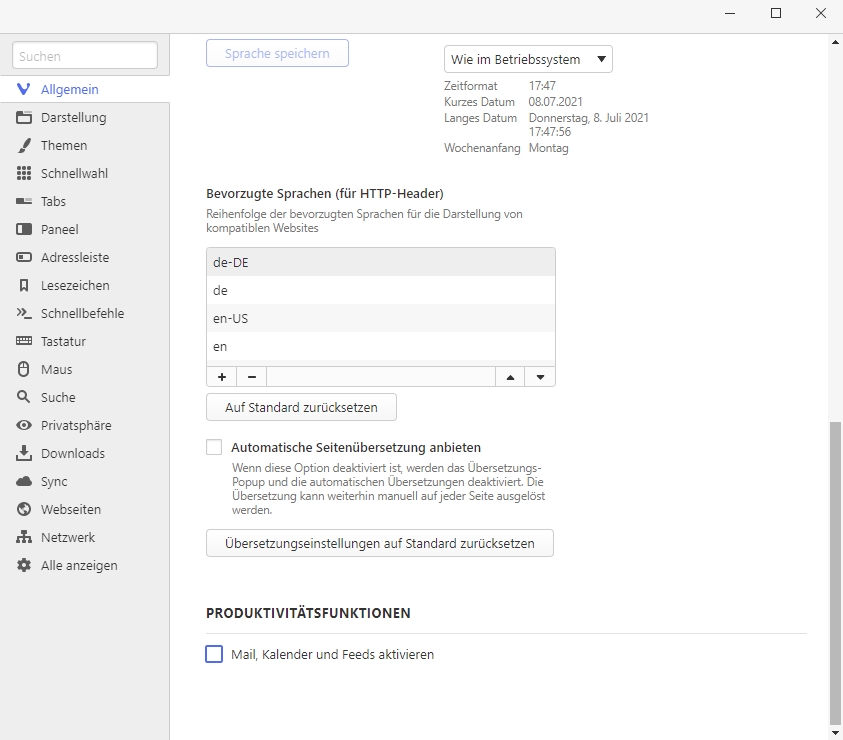The image size is (843, 740).
Task: Go to the Themen section
Action: [64, 145]
